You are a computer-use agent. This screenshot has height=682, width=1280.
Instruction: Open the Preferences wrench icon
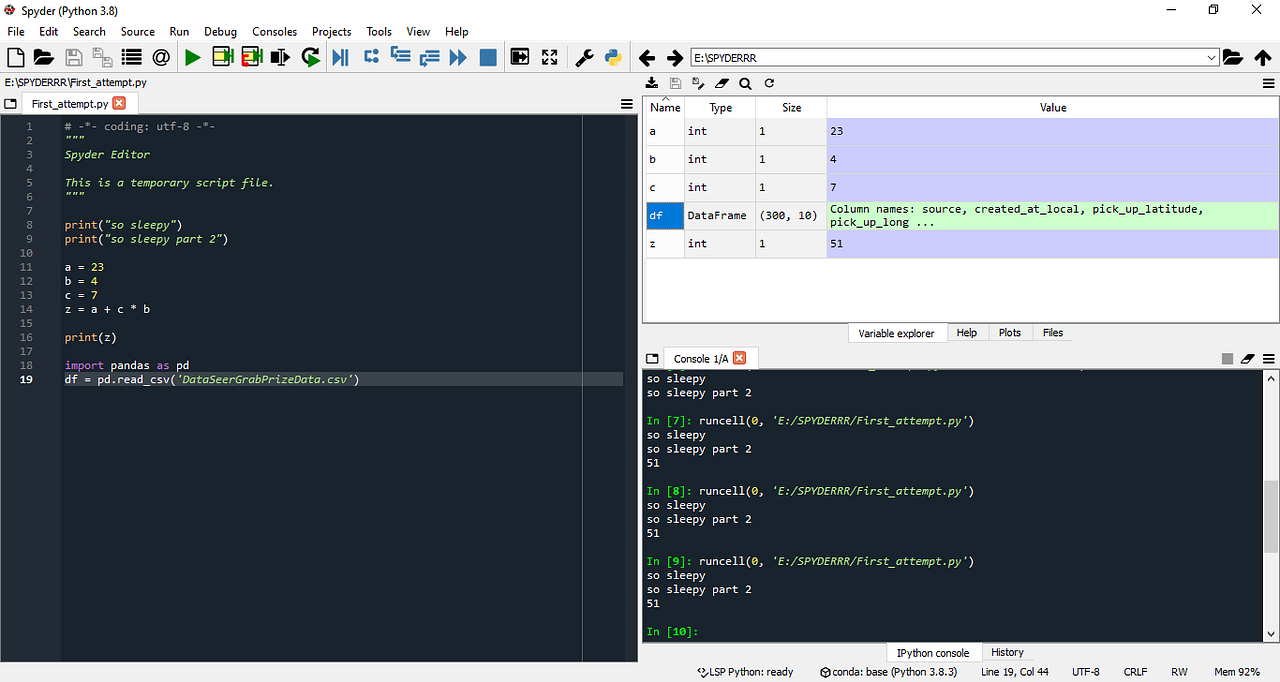[x=584, y=57]
